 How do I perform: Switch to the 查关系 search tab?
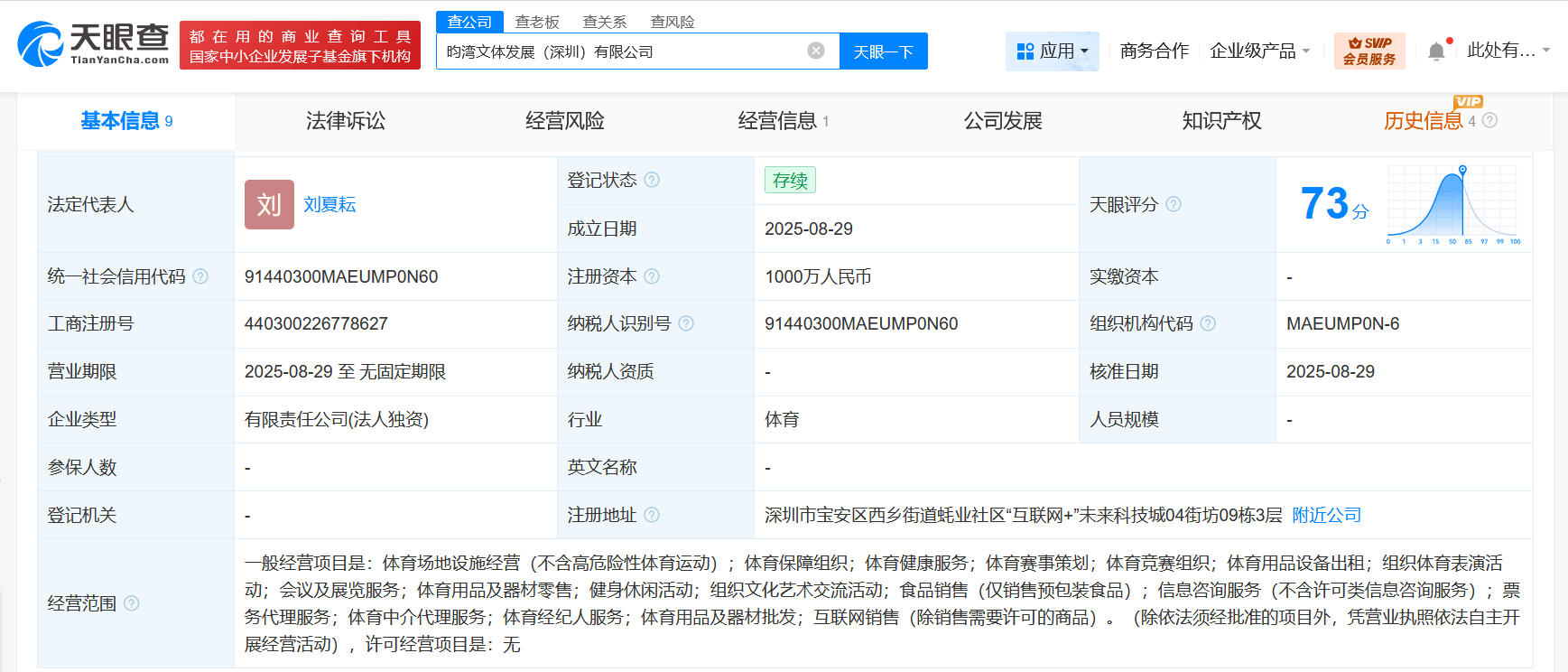pyautogui.click(x=605, y=22)
